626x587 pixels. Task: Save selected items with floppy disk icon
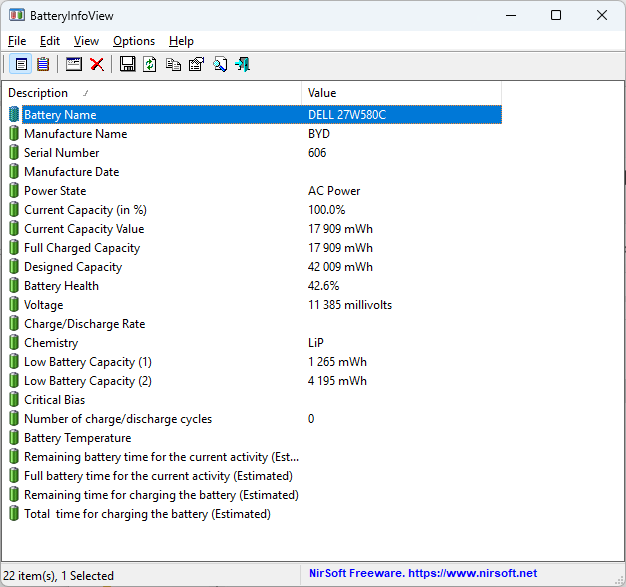127,64
